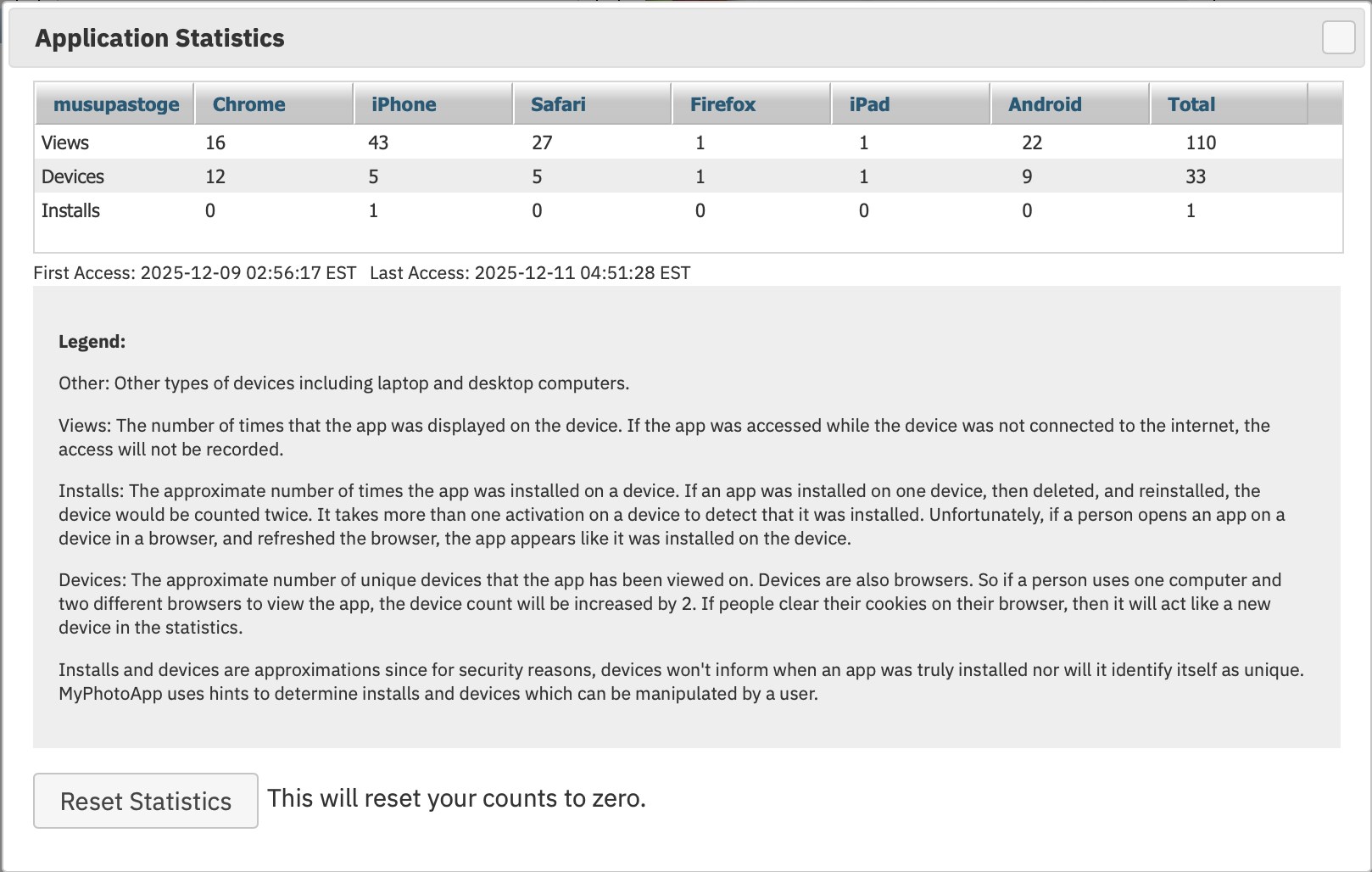Click the total devices value 33
The image size is (1372, 872).
pos(1196,176)
